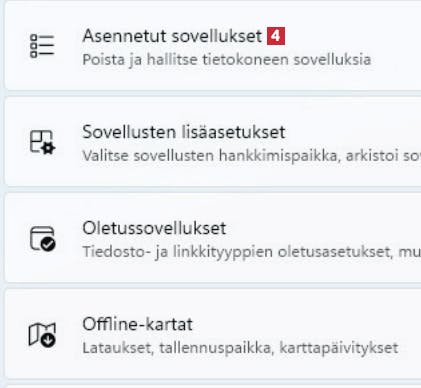Click "Lataukset, tallennuspaikka, karttapäivitykset" description
The width and height of the screenshot is (421, 388).
[240, 348]
